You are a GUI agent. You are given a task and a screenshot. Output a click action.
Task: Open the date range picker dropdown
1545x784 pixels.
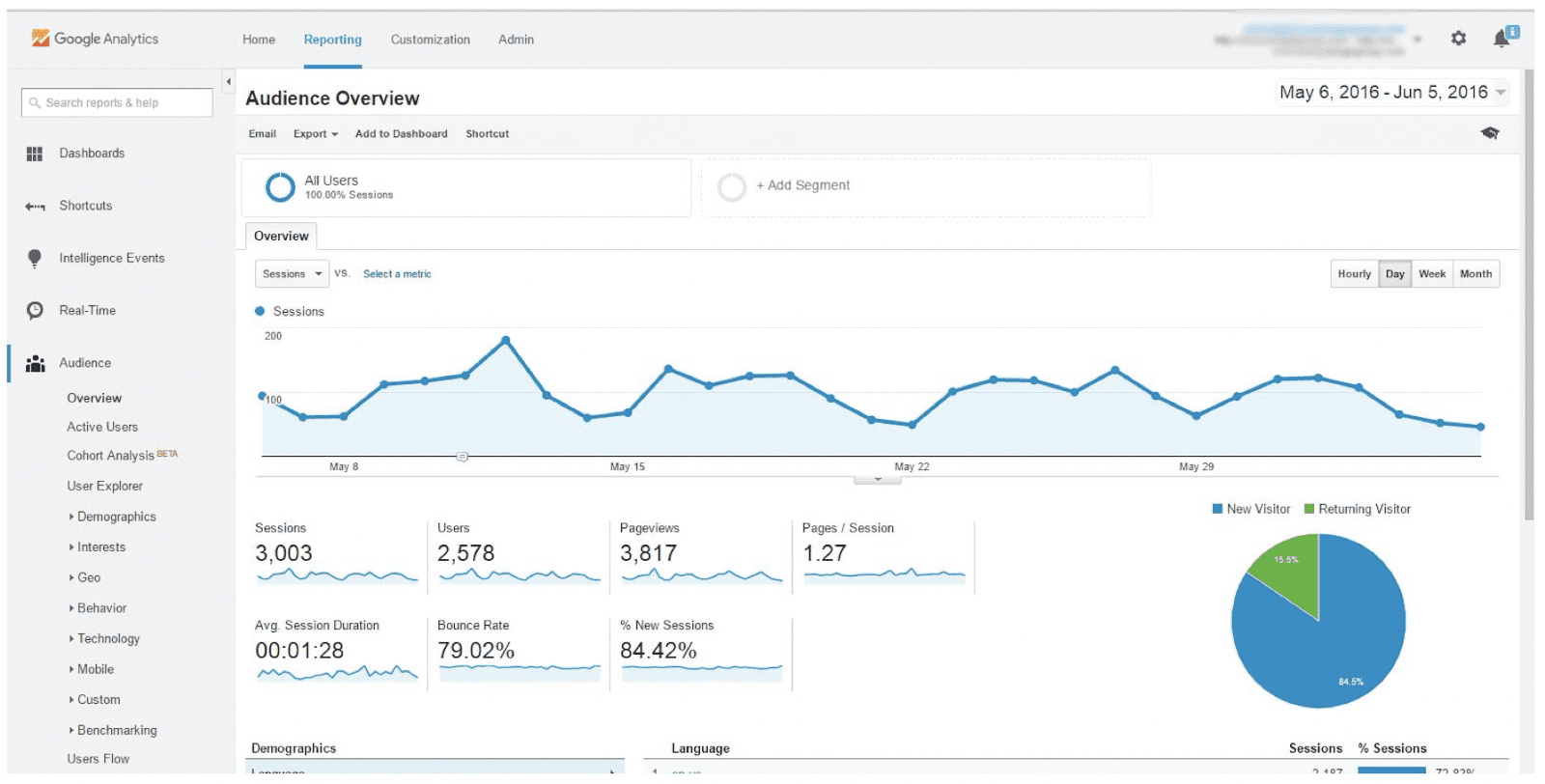[1392, 93]
